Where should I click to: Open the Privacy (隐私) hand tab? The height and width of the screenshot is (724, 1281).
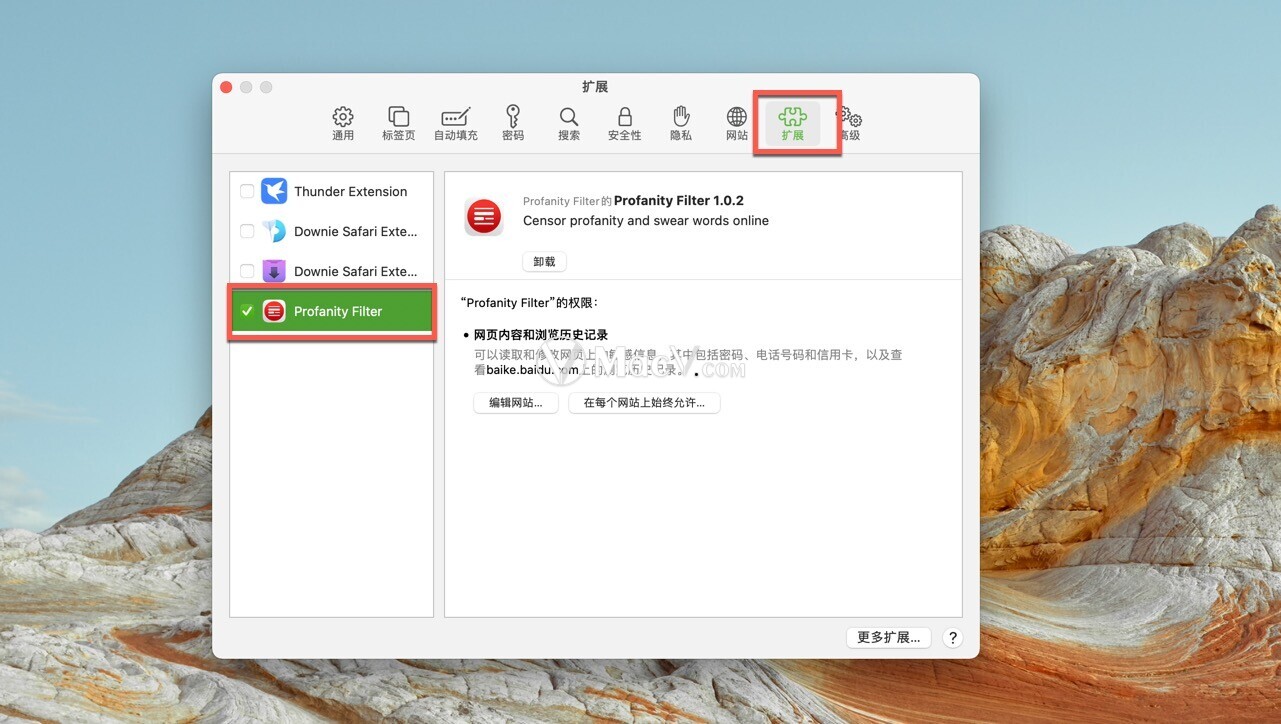coord(681,124)
